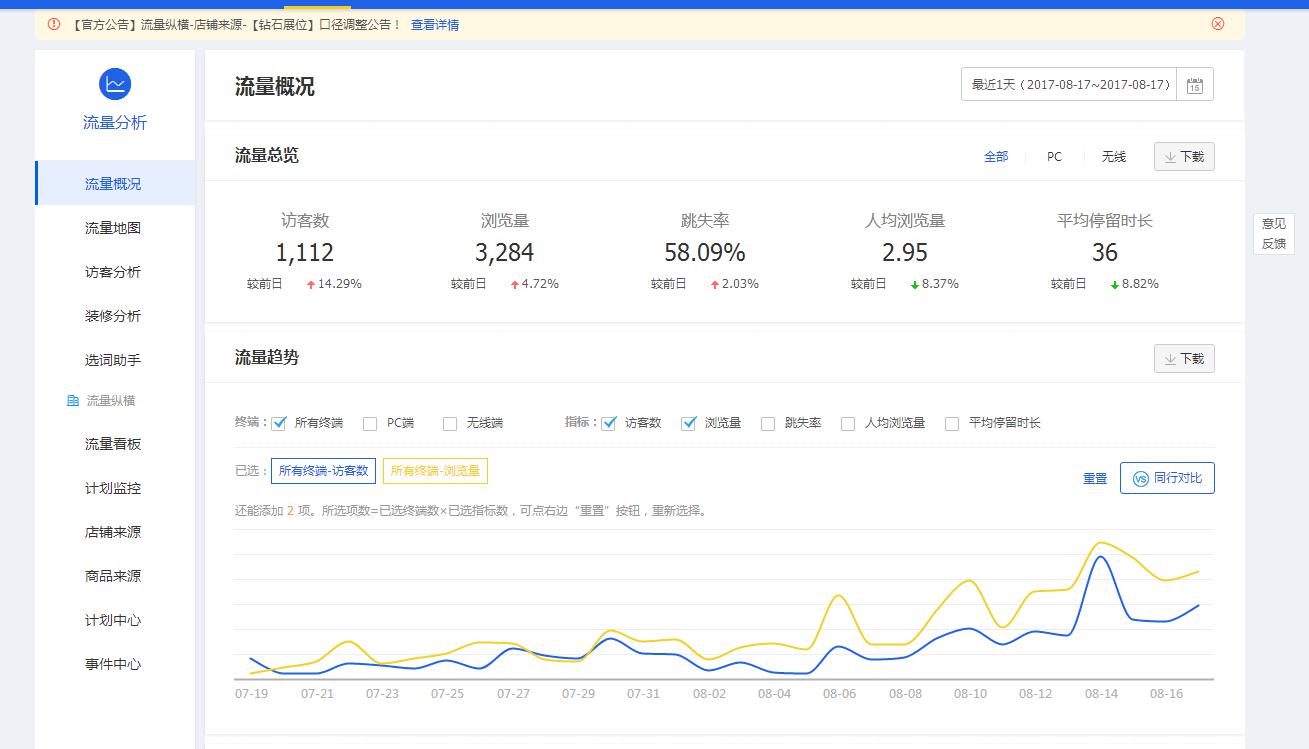
Task: Open 流量地图 in the sidebar menu
Action: coord(113,228)
